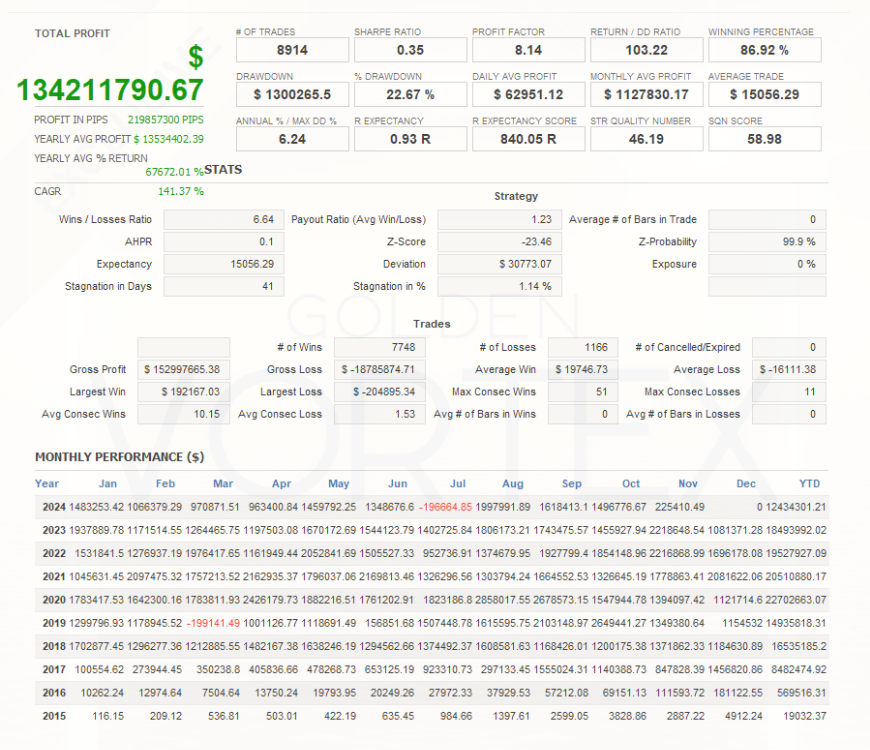870x750 pixels.
Task: Click the SQN Score value 58.98
Action: coord(764,140)
